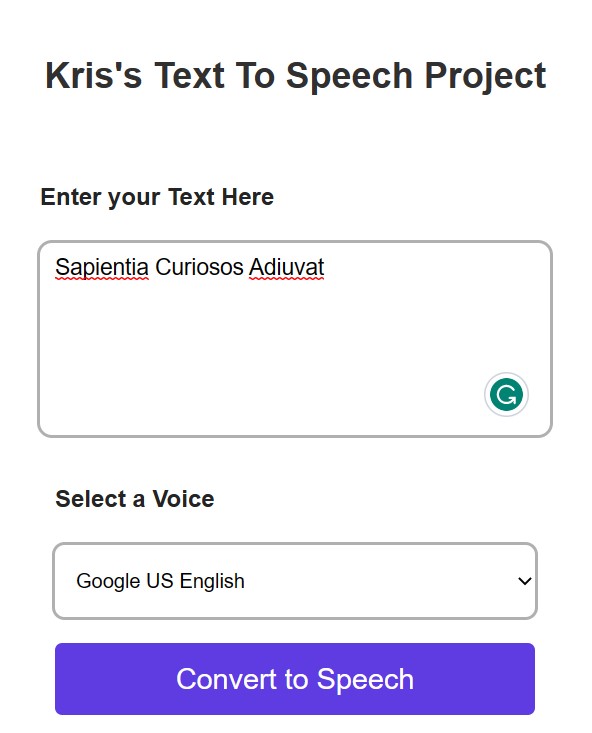The height and width of the screenshot is (733, 592).
Task: Place cursor on the word Curiosos
Action: (199, 267)
